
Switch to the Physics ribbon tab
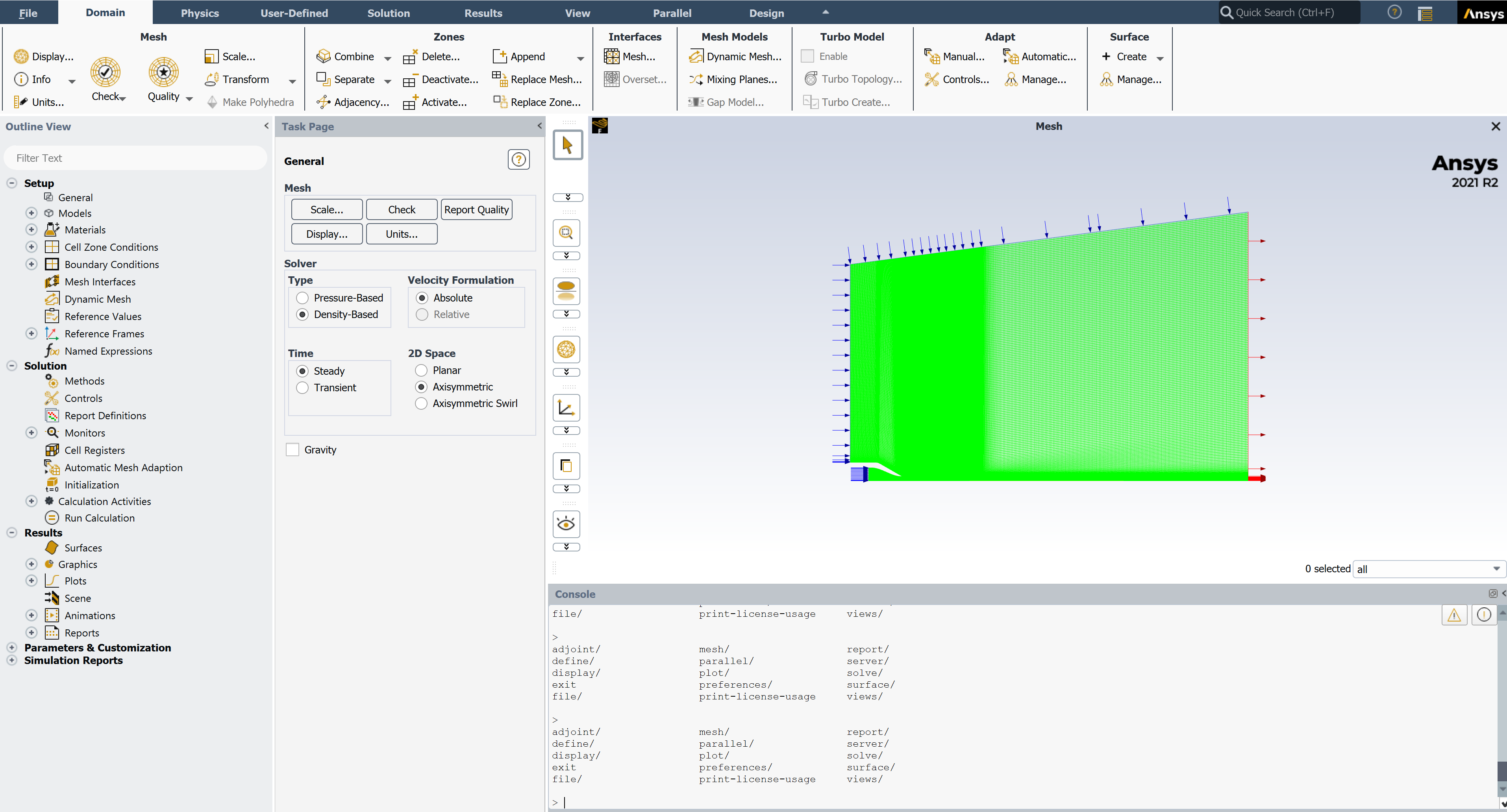click(x=200, y=13)
